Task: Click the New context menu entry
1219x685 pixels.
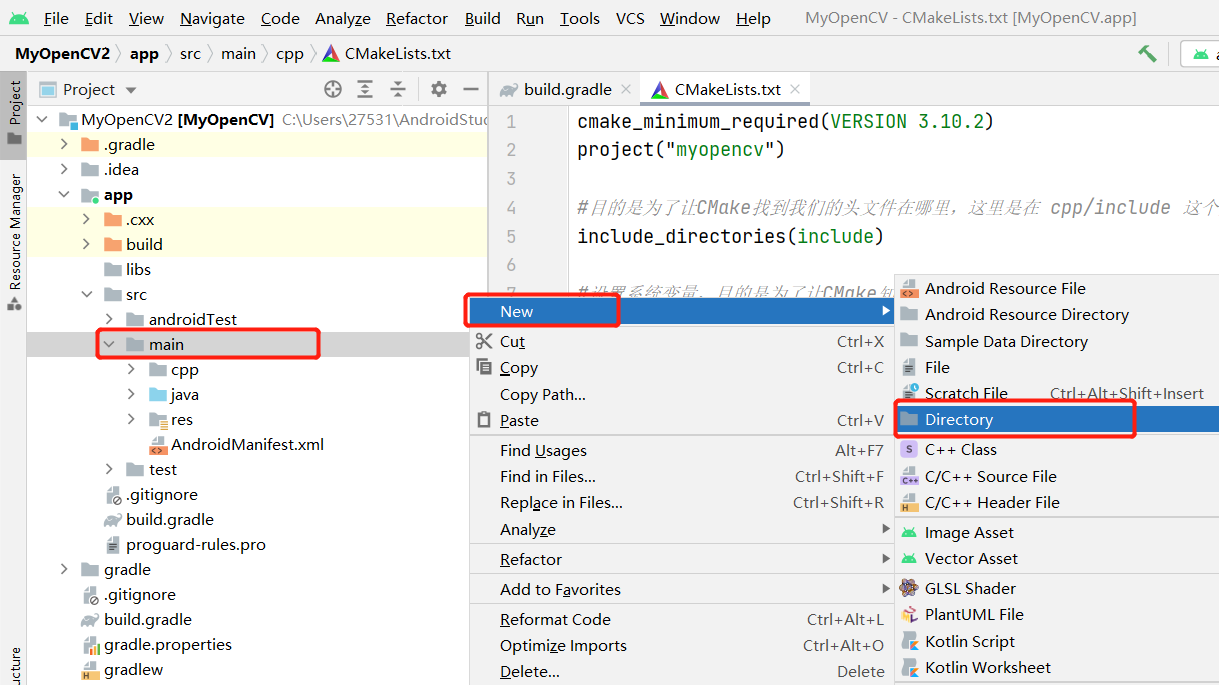Action: (x=682, y=311)
